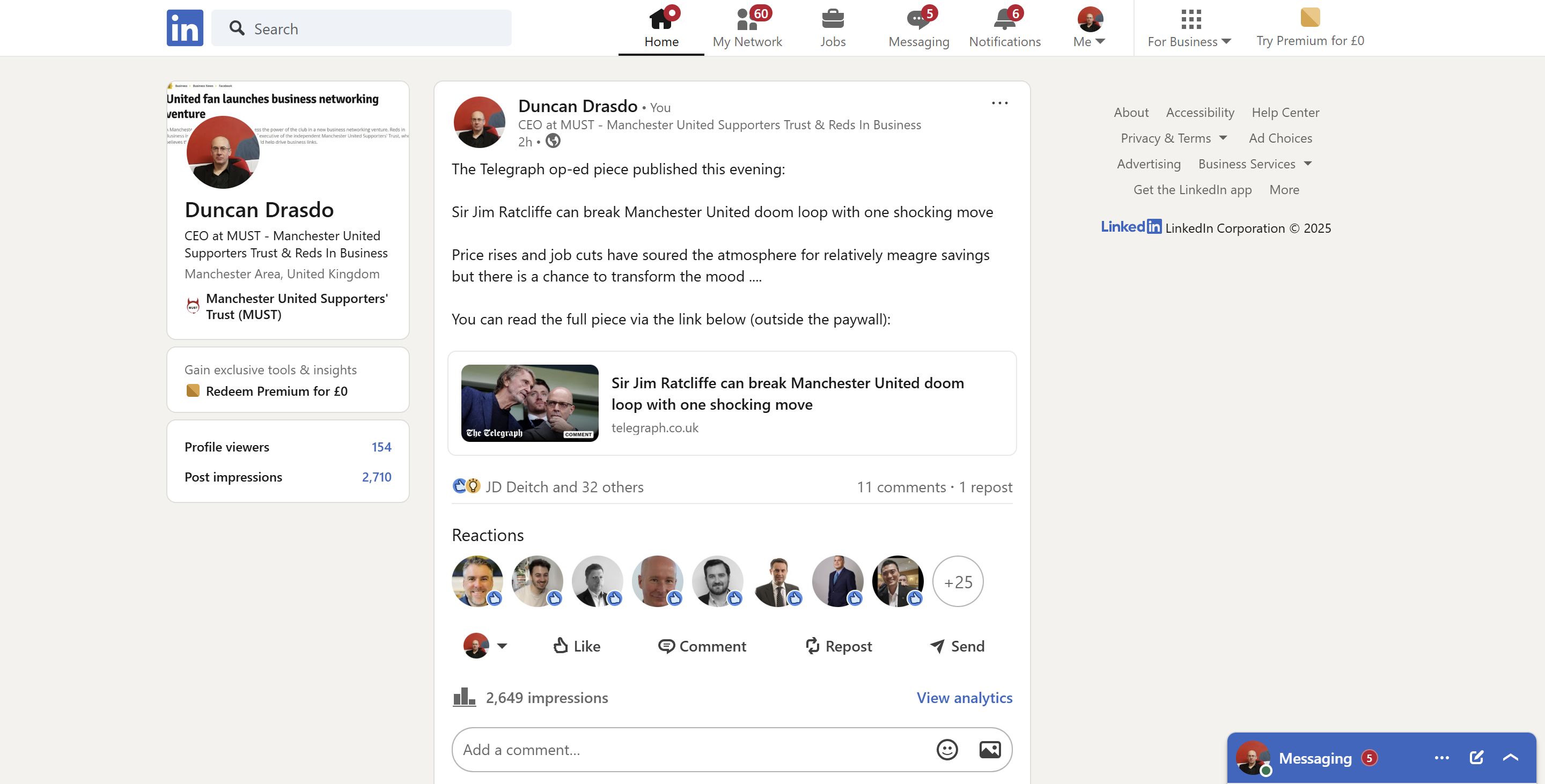The width and height of the screenshot is (1545, 784).
Task: Click Redeem Premium for £0 link
Action: 276,391
